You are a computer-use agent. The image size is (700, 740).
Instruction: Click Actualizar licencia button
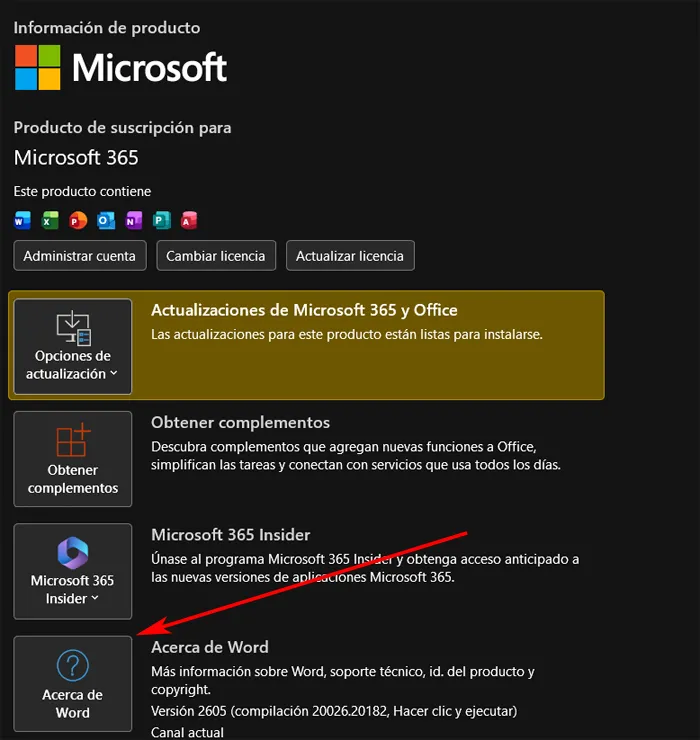coord(350,256)
